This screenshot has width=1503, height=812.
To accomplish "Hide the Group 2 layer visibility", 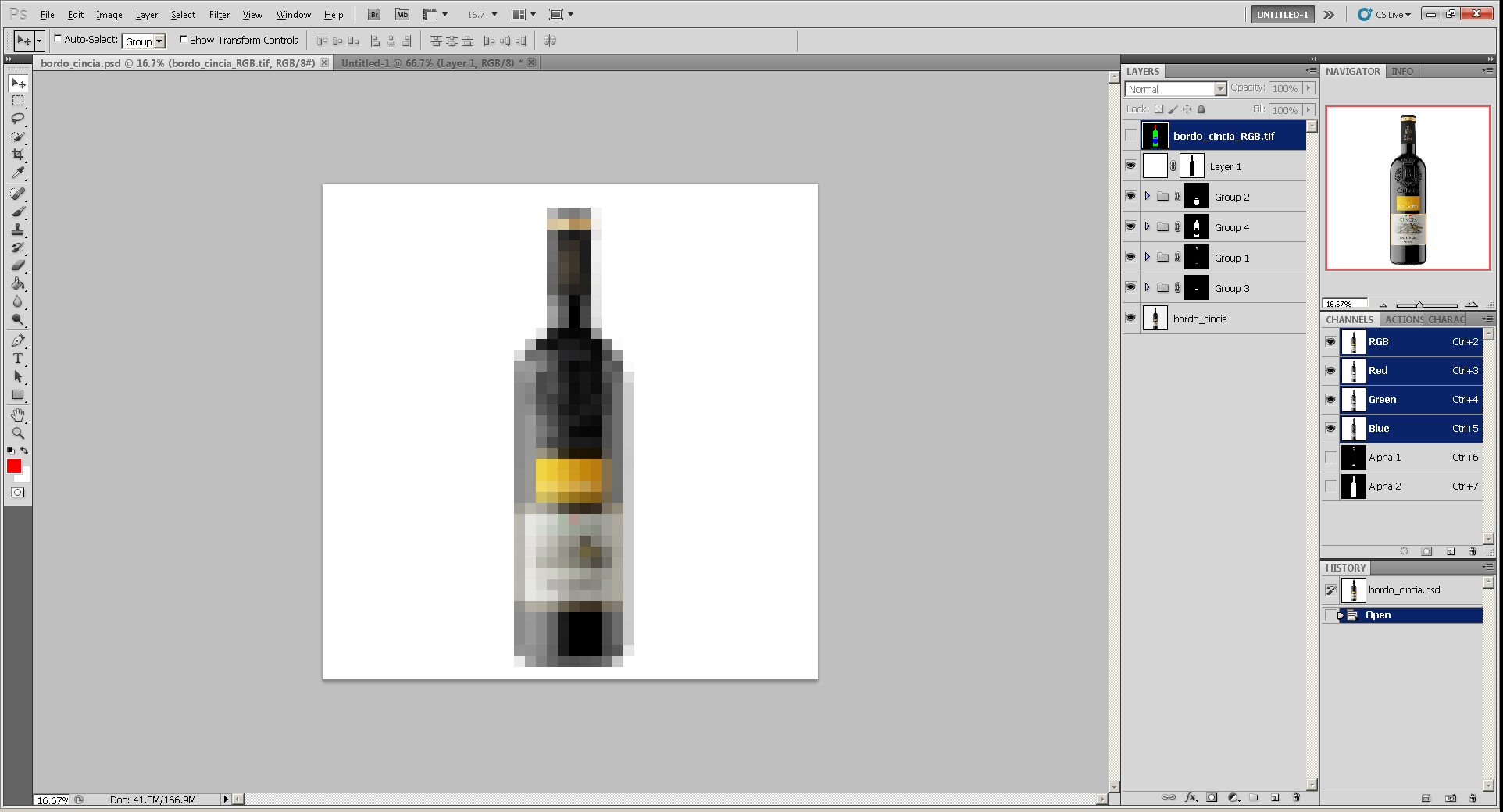I will pos(1130,196).
